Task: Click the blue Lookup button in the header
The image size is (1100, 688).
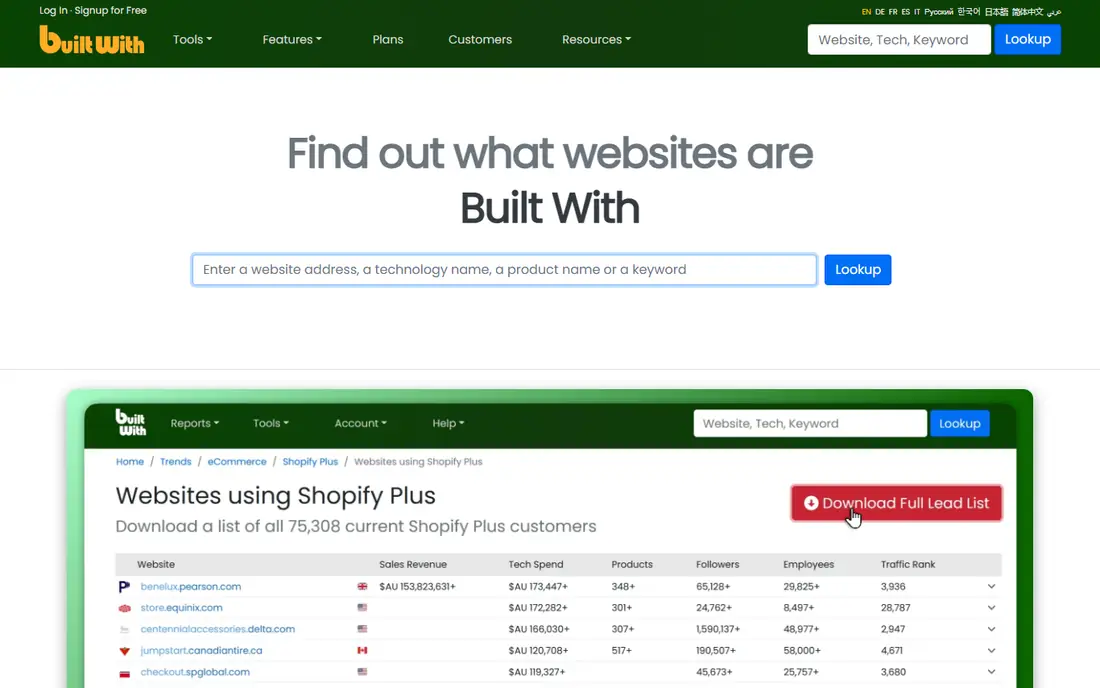Action: (x=1027, y=39)
